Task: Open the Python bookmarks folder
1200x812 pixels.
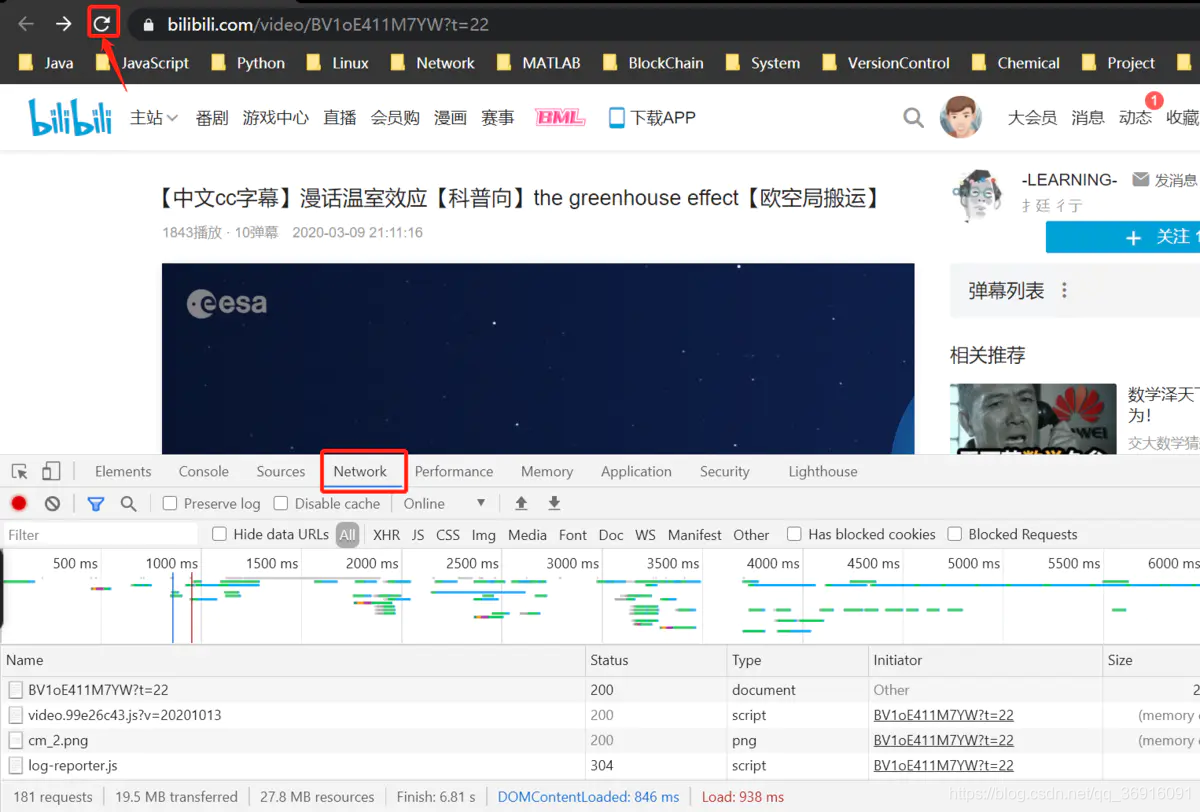Action: (249, 63)
